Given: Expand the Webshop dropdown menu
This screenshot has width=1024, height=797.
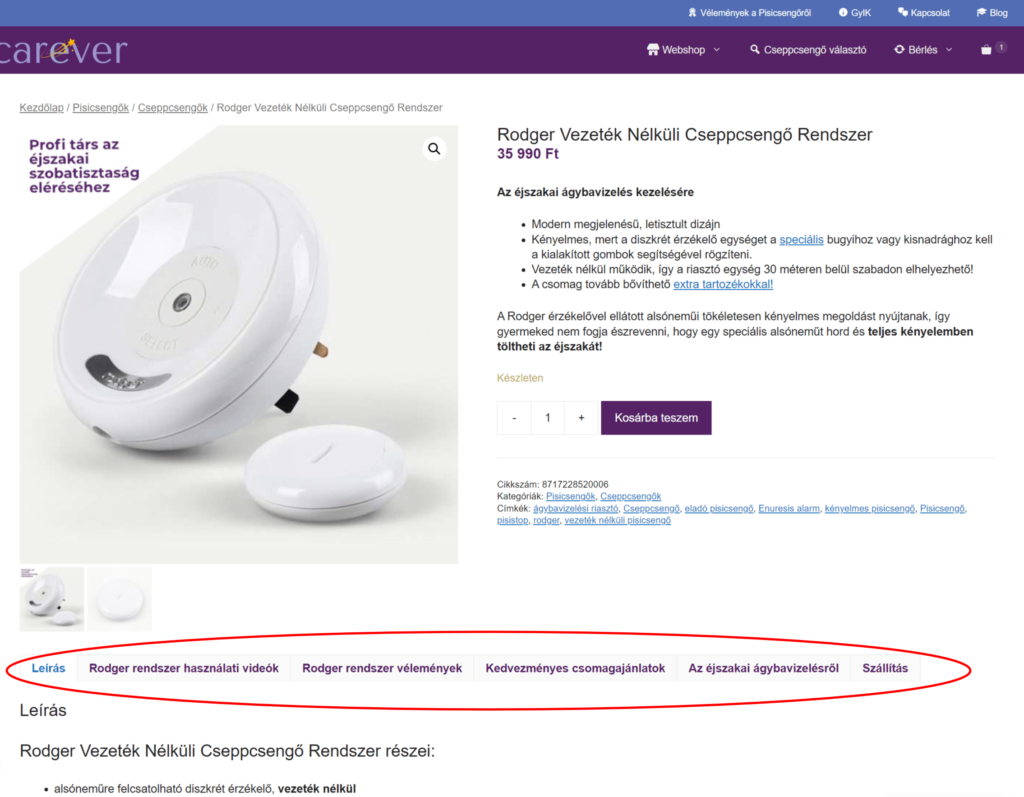Looking at the screenshot, I should click(683, 50).
